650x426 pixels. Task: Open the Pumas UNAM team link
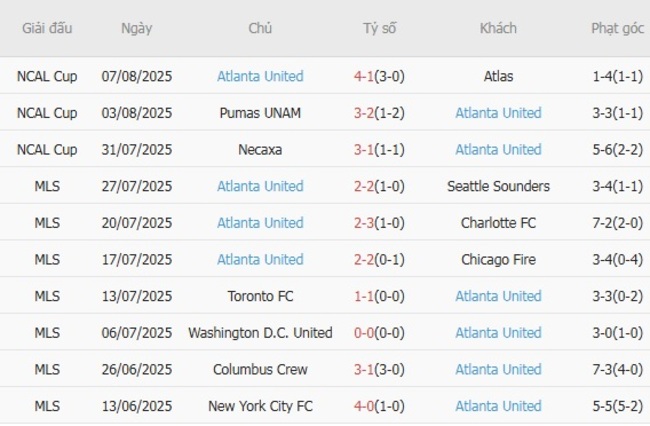click(x=260, y=113)
